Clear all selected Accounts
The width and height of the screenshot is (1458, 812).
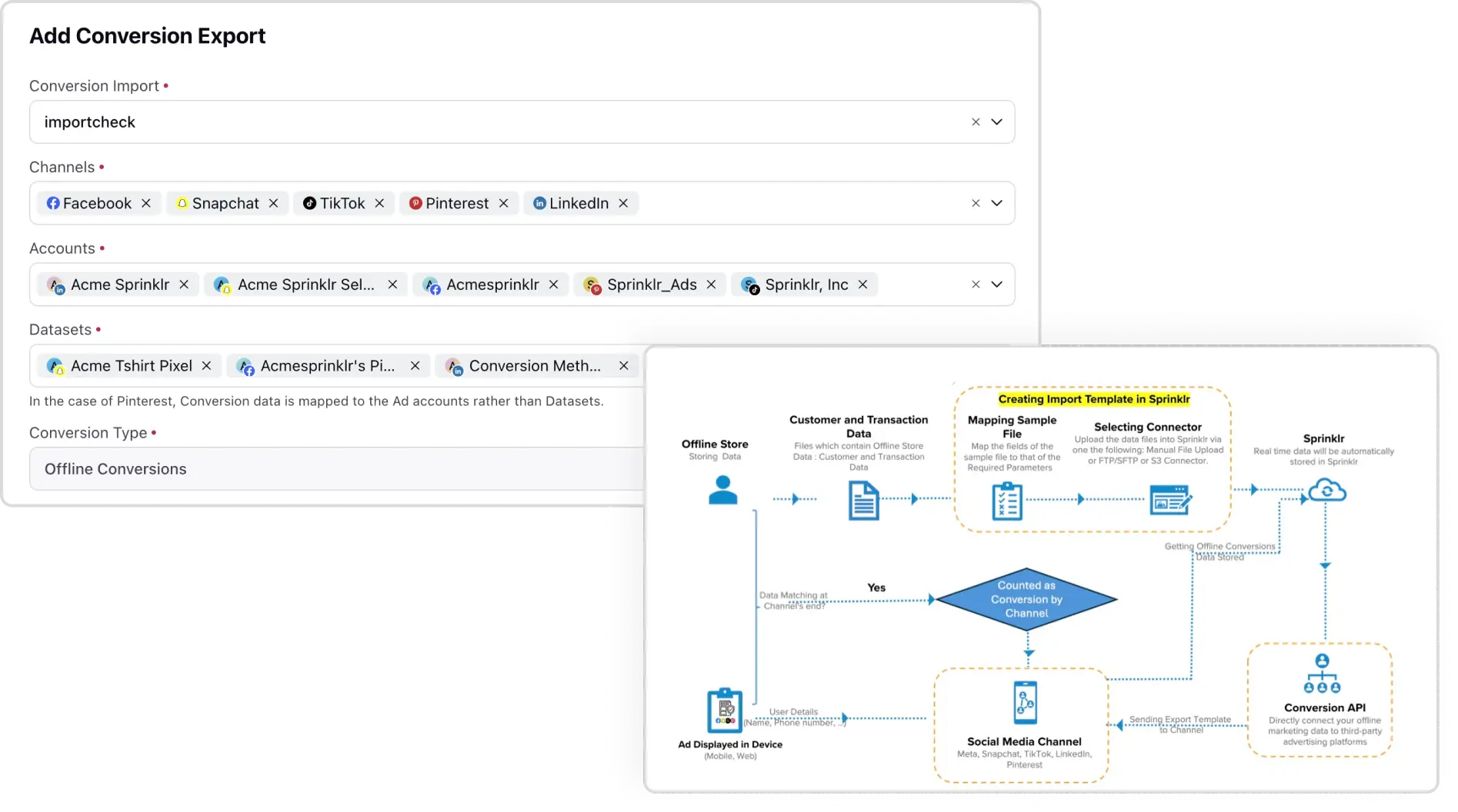point(976,285)
